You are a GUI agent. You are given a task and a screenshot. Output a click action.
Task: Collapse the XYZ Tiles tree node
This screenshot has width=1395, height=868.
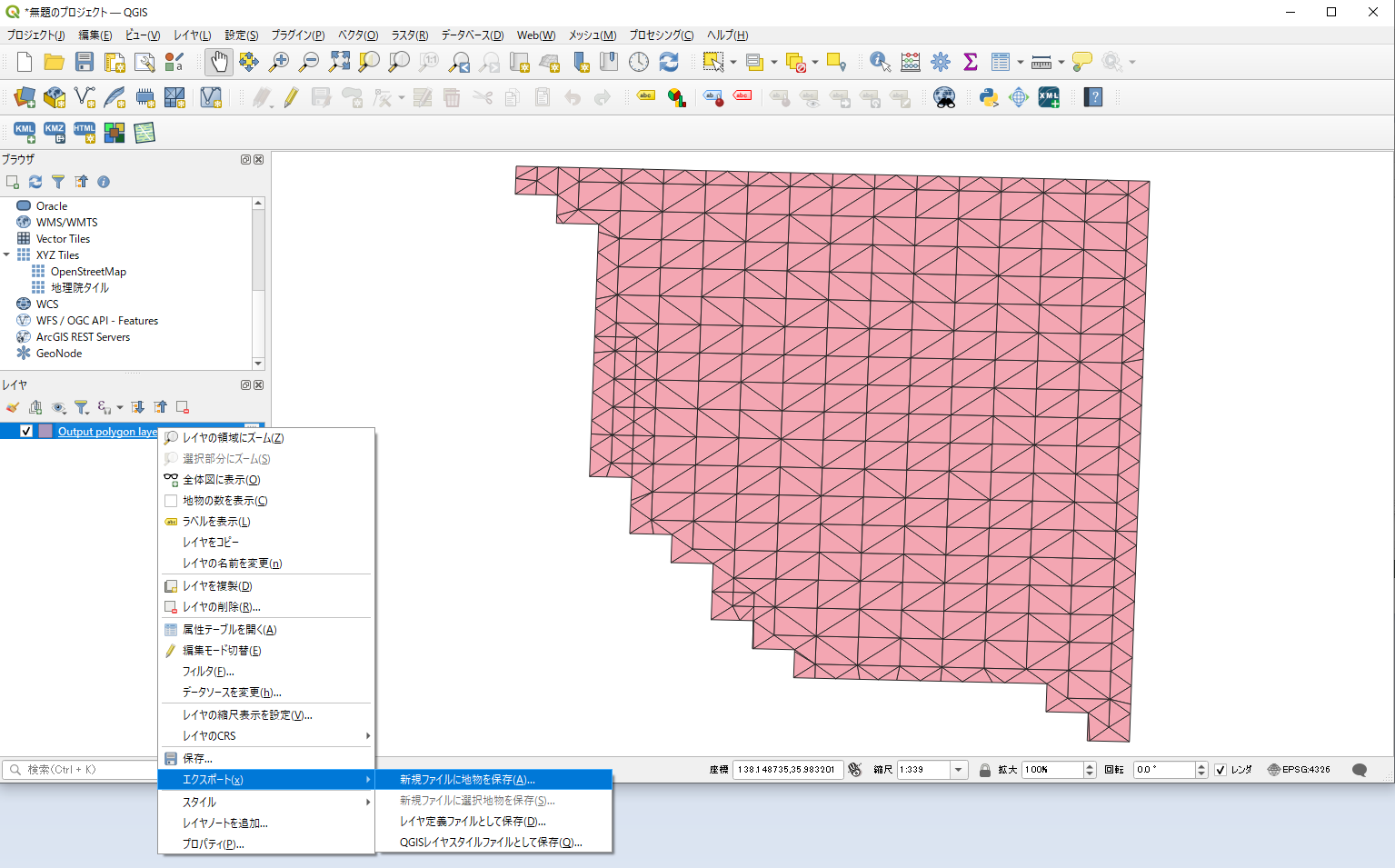[x=7, y=255]
